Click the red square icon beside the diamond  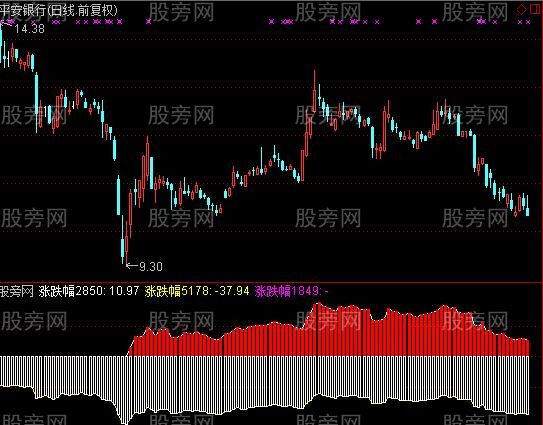[x=536, y=9]
